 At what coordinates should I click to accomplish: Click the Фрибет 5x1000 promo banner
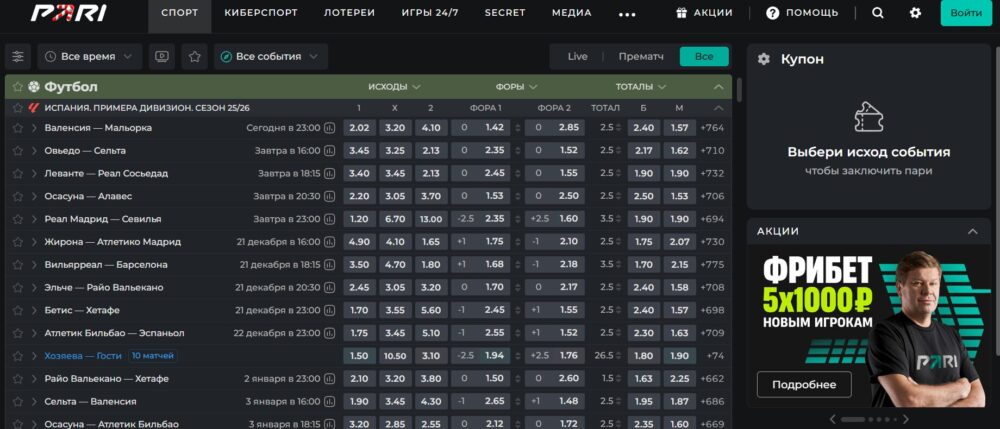pyautogui.click(x=869, y=326)
